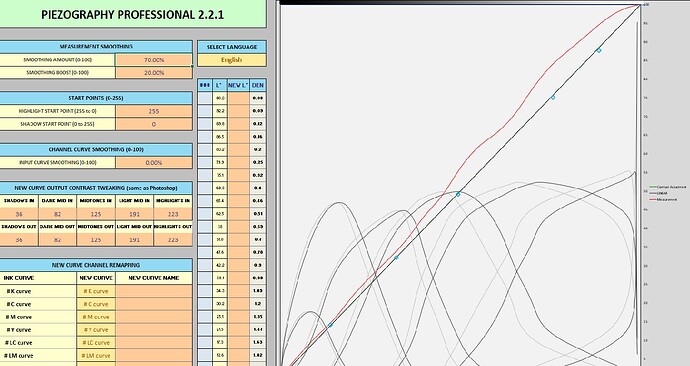690x366 pixels.
Task: Click the red Measurement legend entry
Action: (x=665, y=199)
